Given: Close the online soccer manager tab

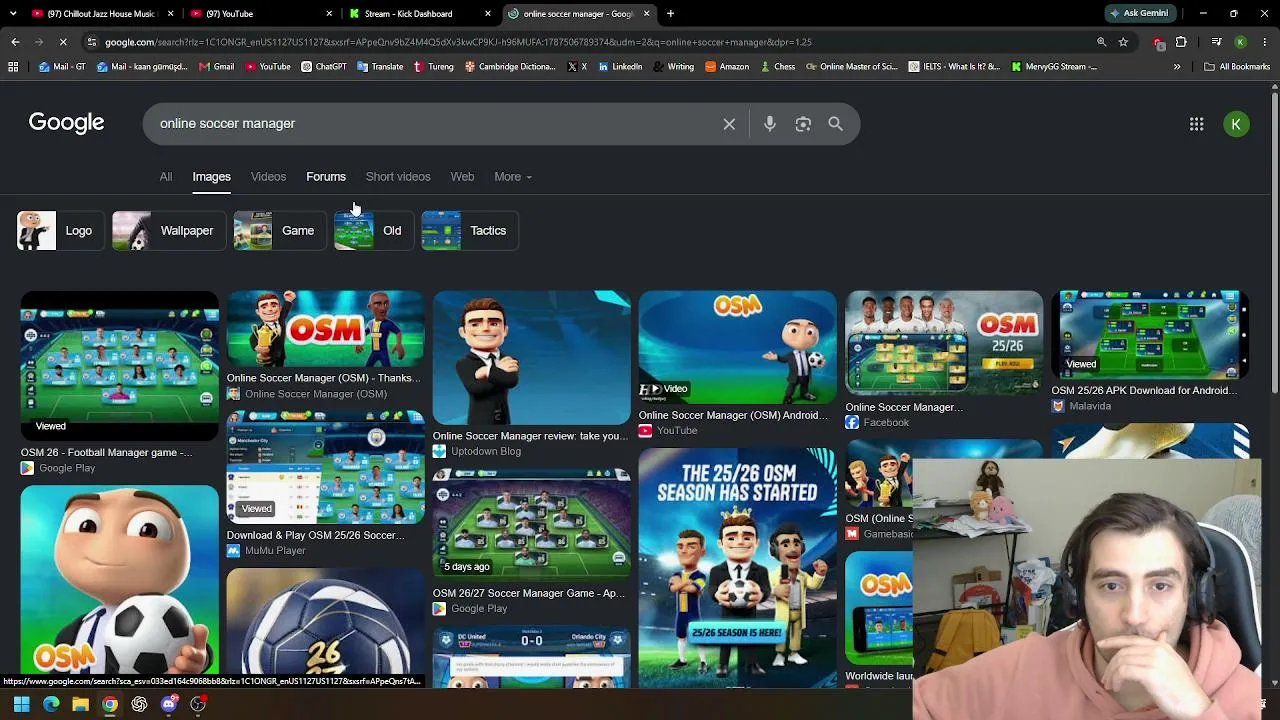Looking at the screenshot, I should coord(646,14).
